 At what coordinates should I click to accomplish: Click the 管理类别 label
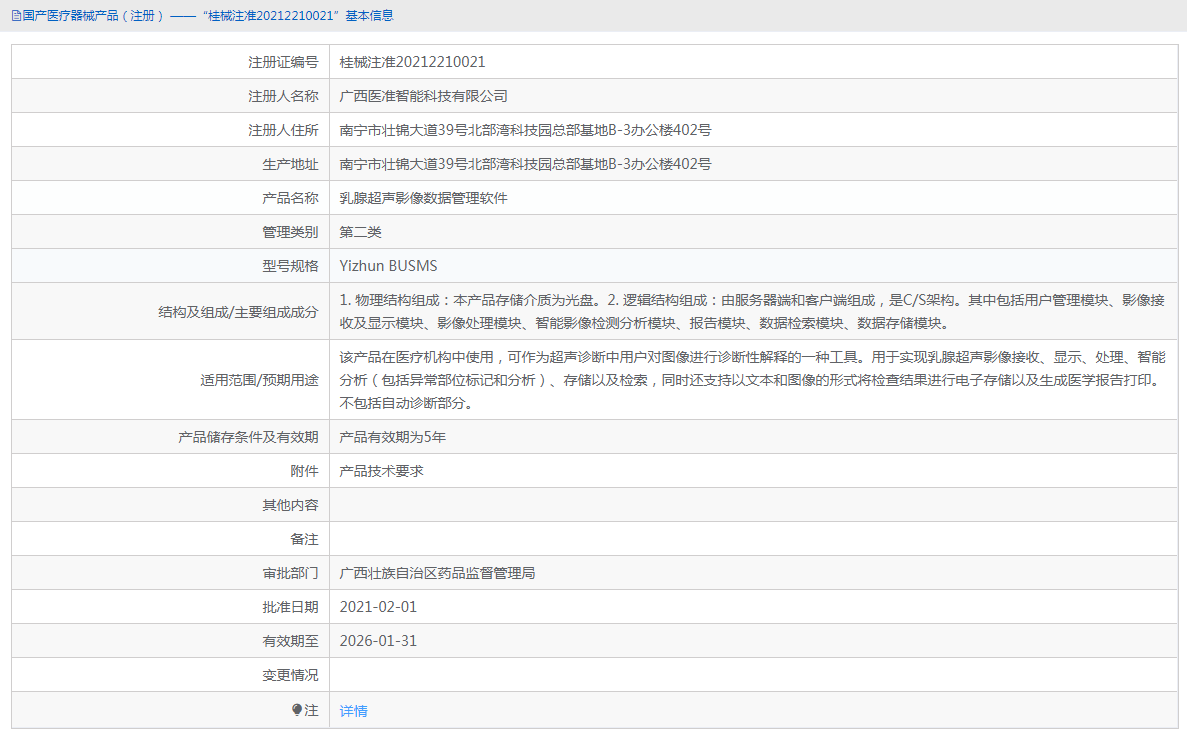click(x=290, y=232)
